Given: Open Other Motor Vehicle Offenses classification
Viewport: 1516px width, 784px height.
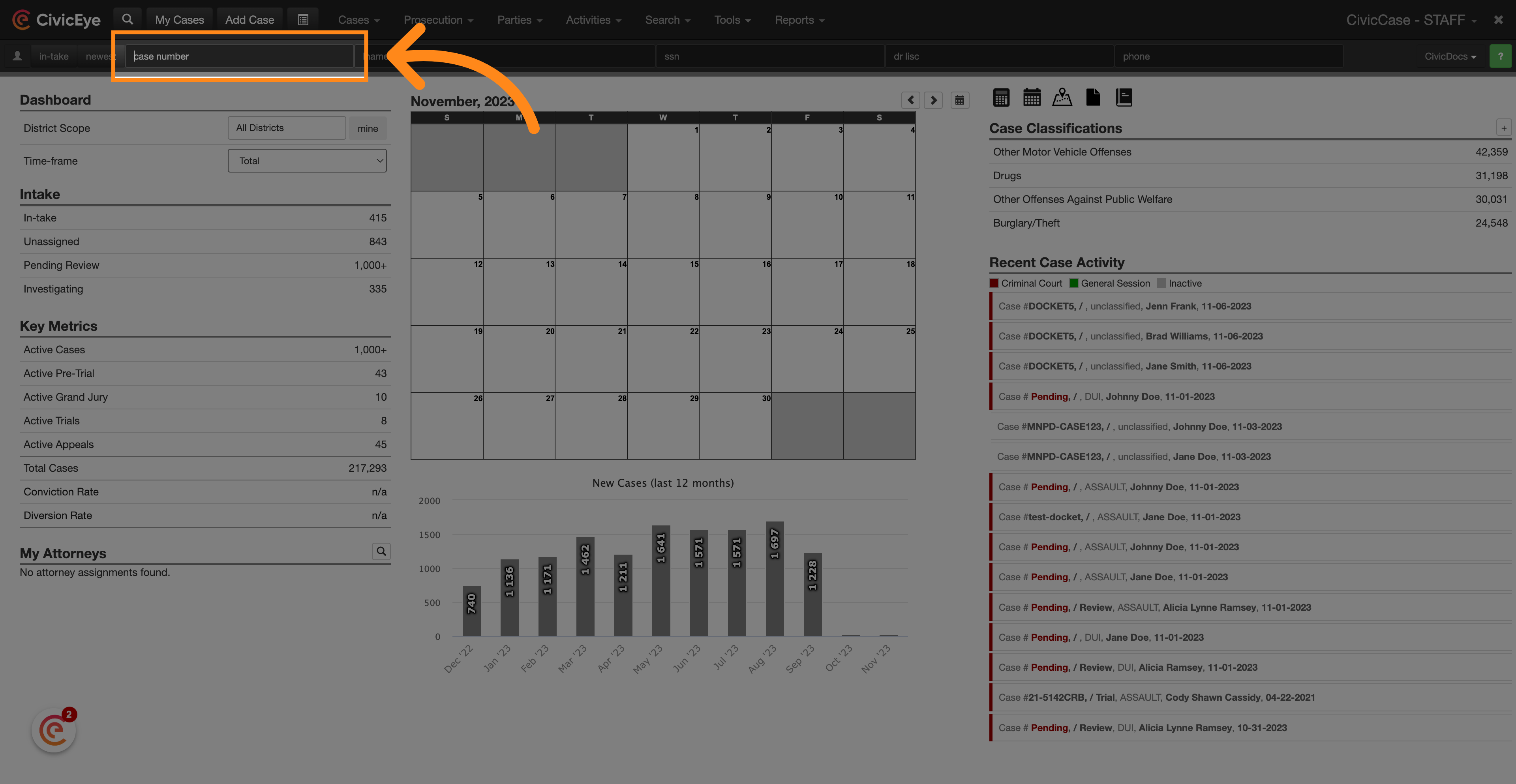Looking at the screenshot, I should point(1250,152).
